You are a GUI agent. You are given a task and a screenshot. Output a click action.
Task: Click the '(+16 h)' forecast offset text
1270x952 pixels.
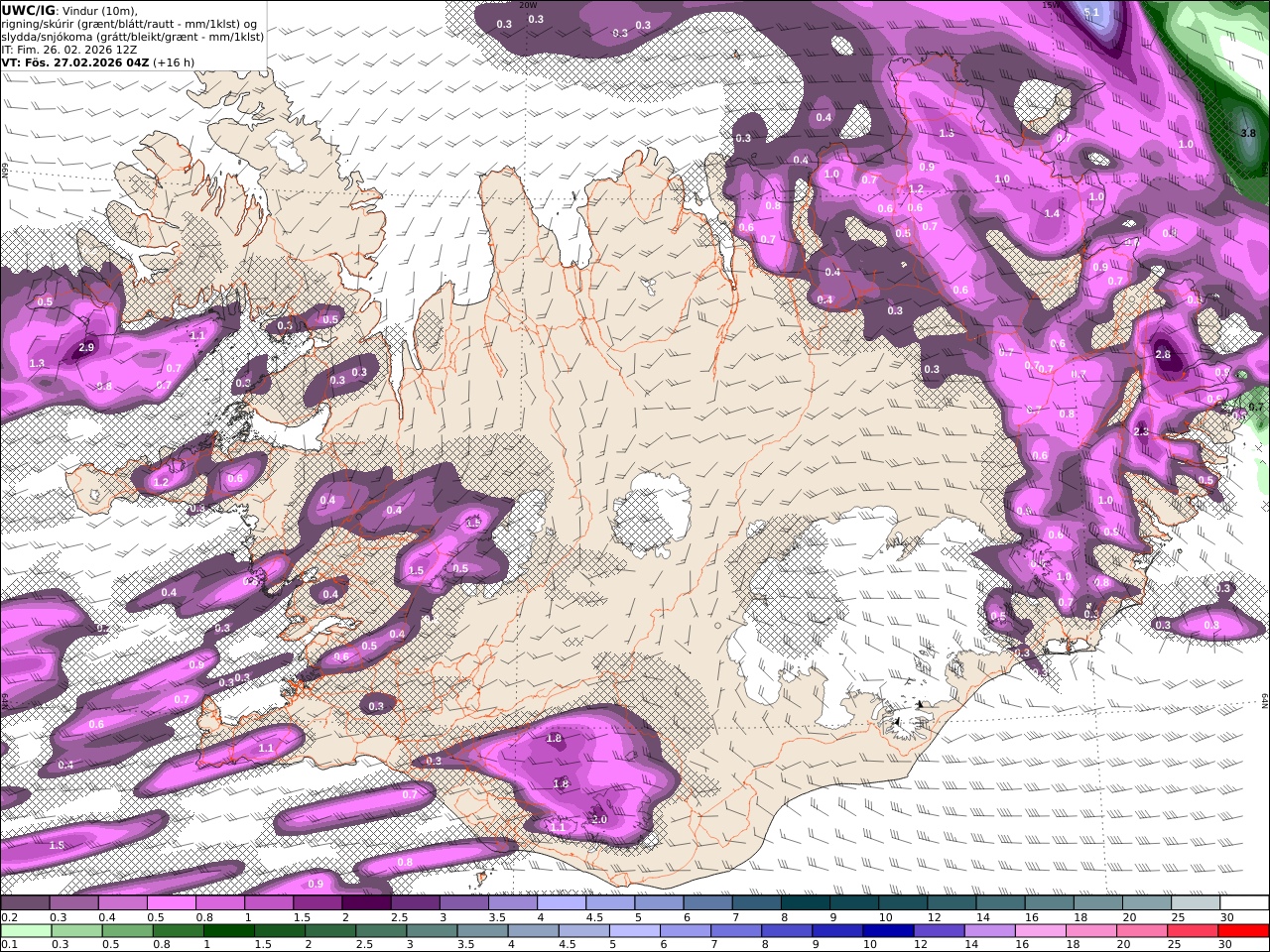point(174,62)
